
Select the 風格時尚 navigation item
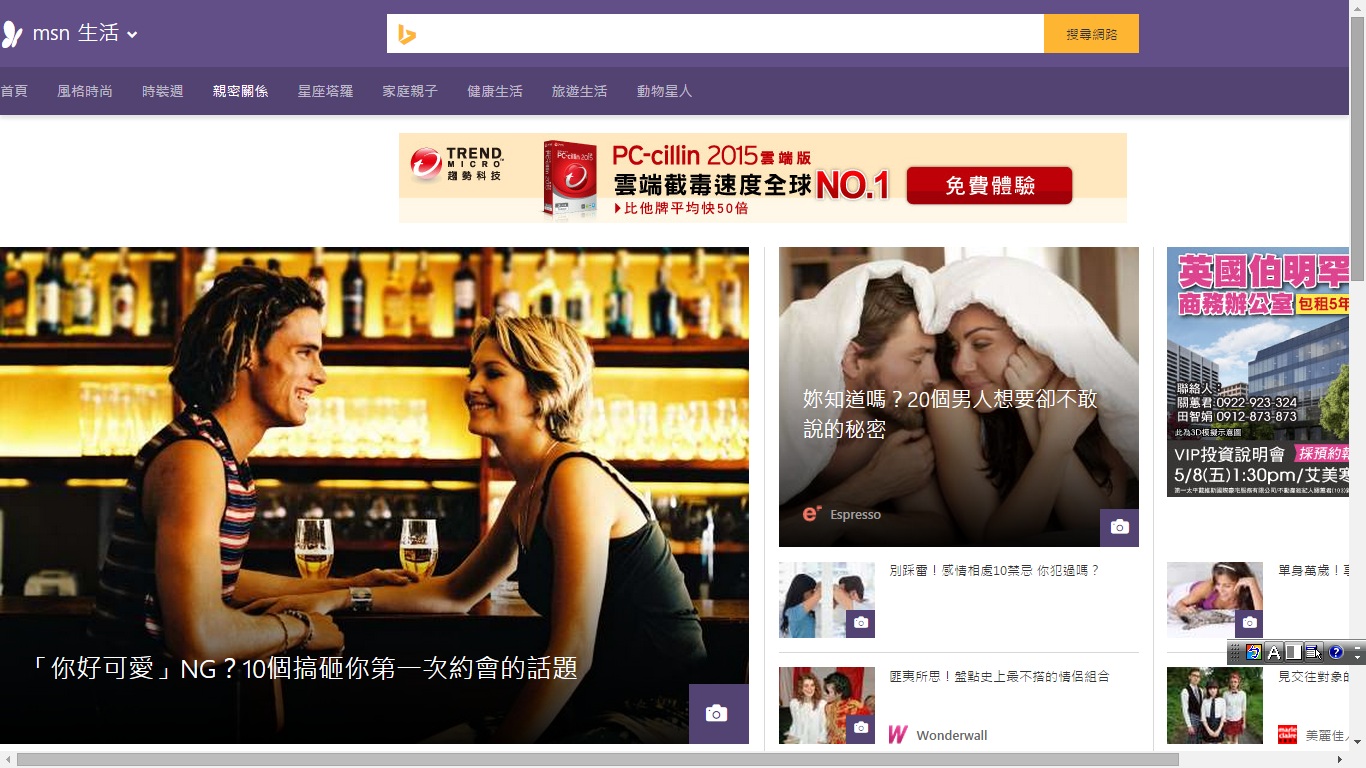[85, 91]
